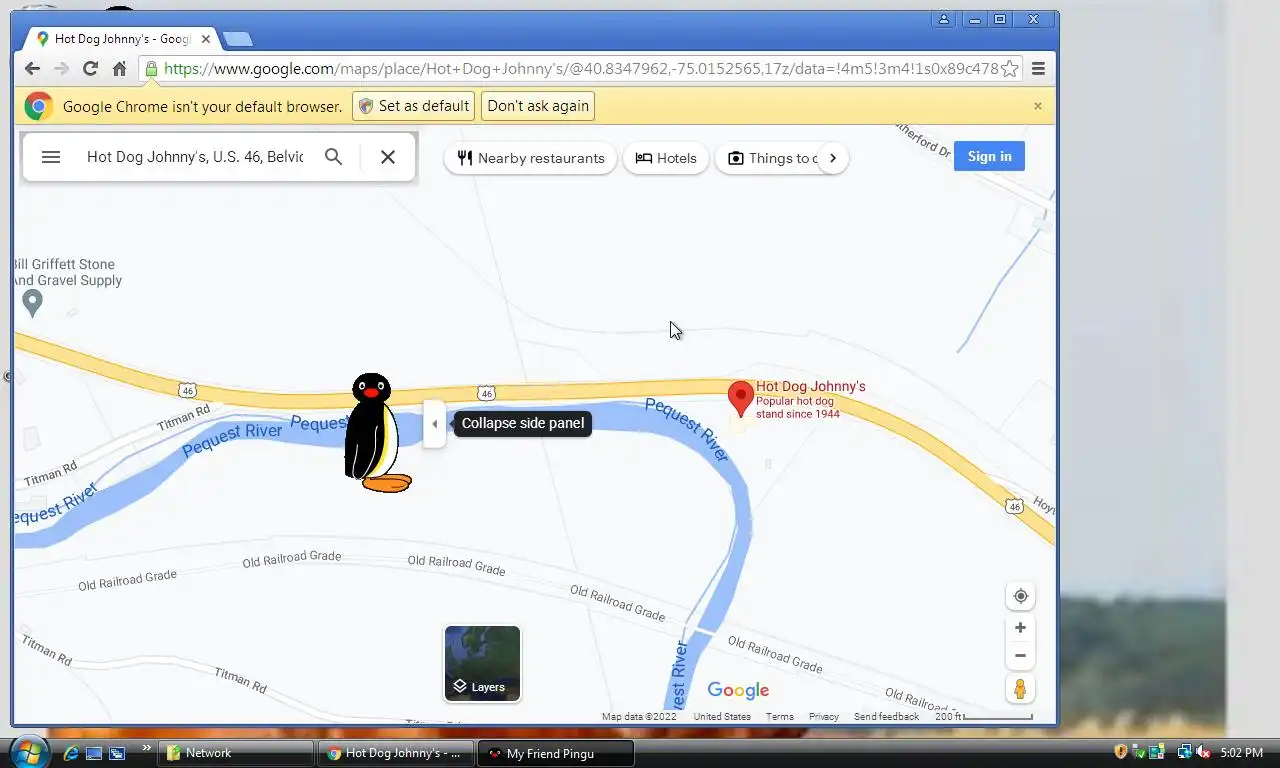Viewport: 1280px width, 768px height.
Task: Click the Bill Griffett Stone map pin
Action: tap(32, 303)
